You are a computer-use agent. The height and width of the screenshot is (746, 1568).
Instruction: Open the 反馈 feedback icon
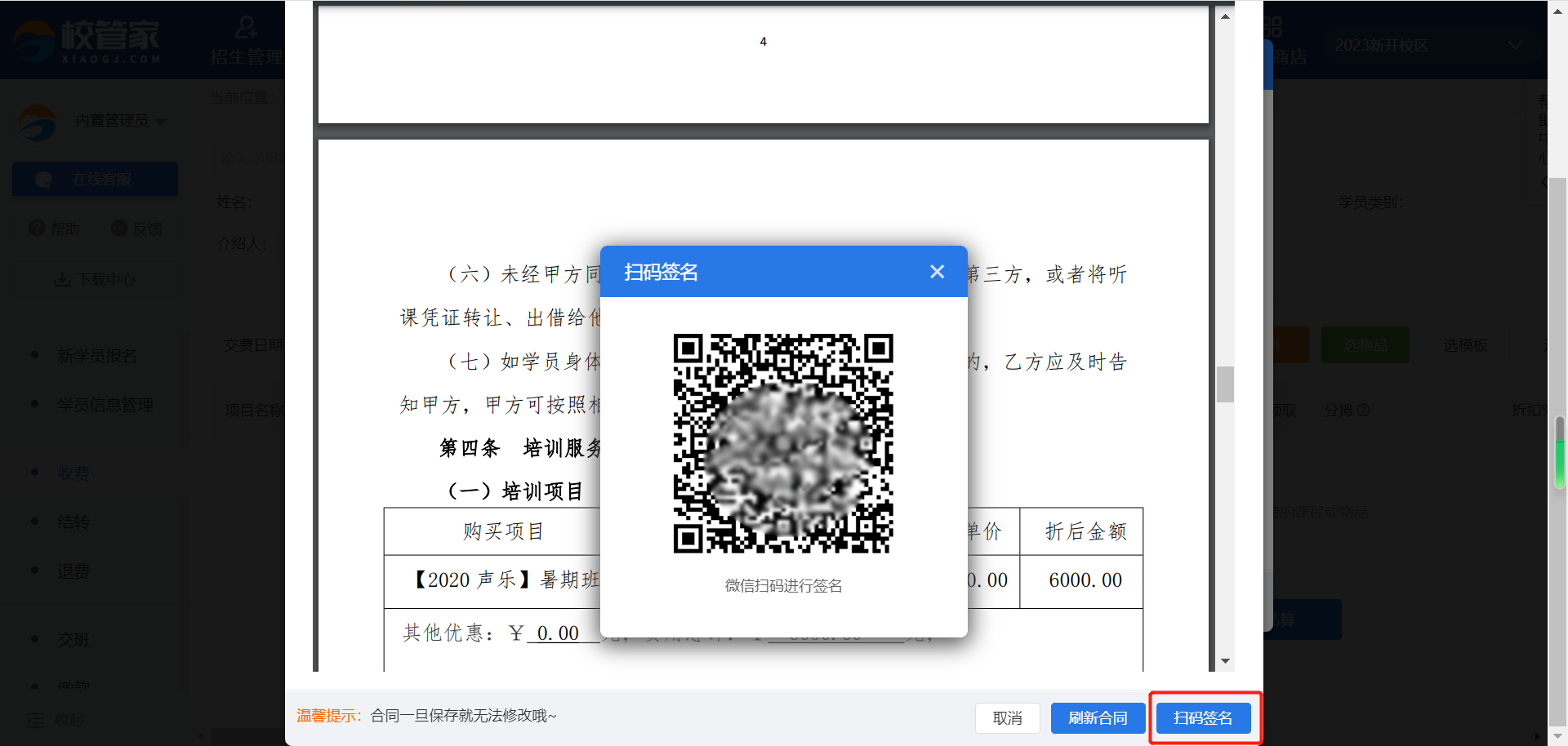(x=119, y=229)
